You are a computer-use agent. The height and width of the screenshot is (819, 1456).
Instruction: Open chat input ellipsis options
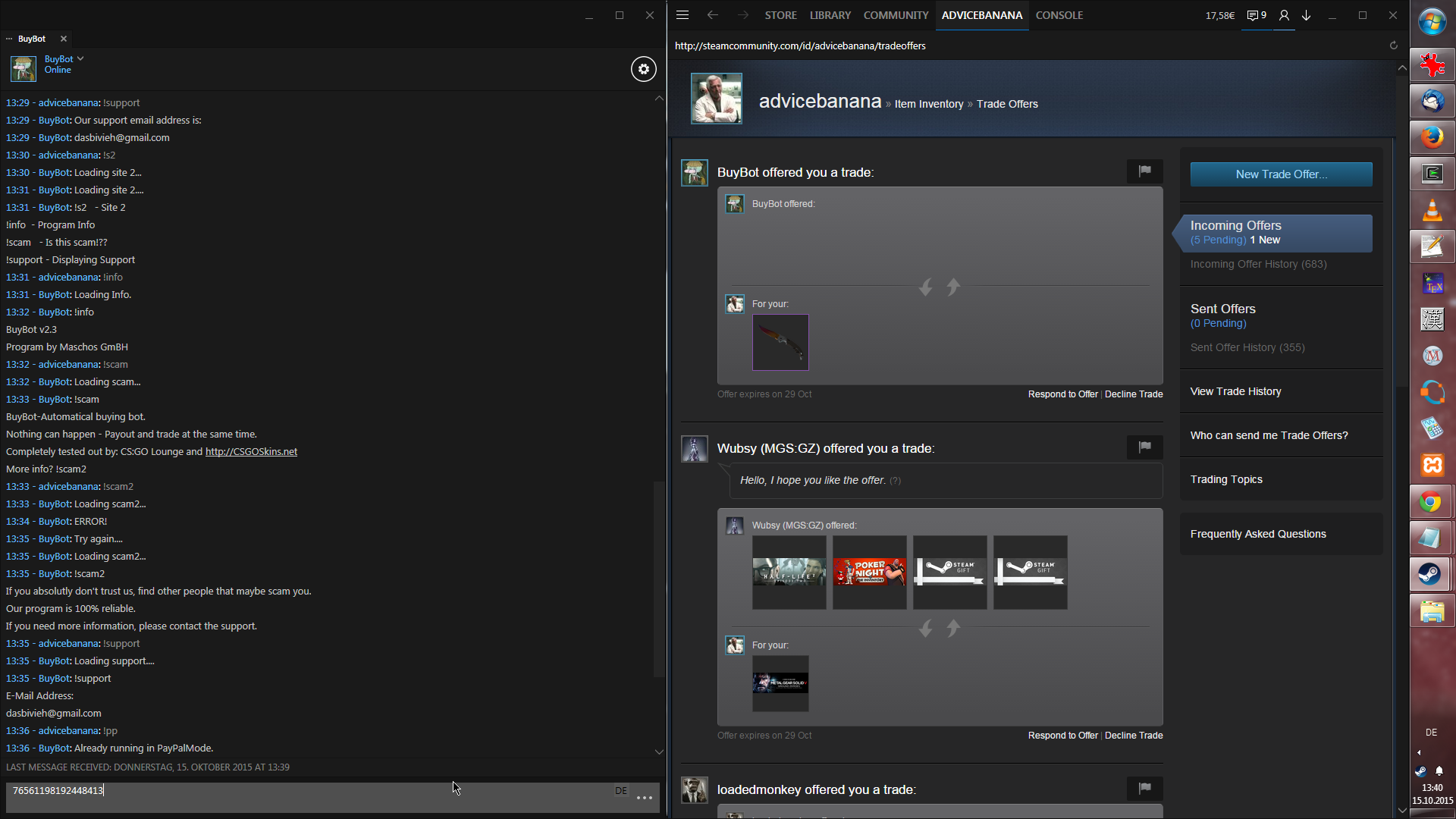(645, 797)
